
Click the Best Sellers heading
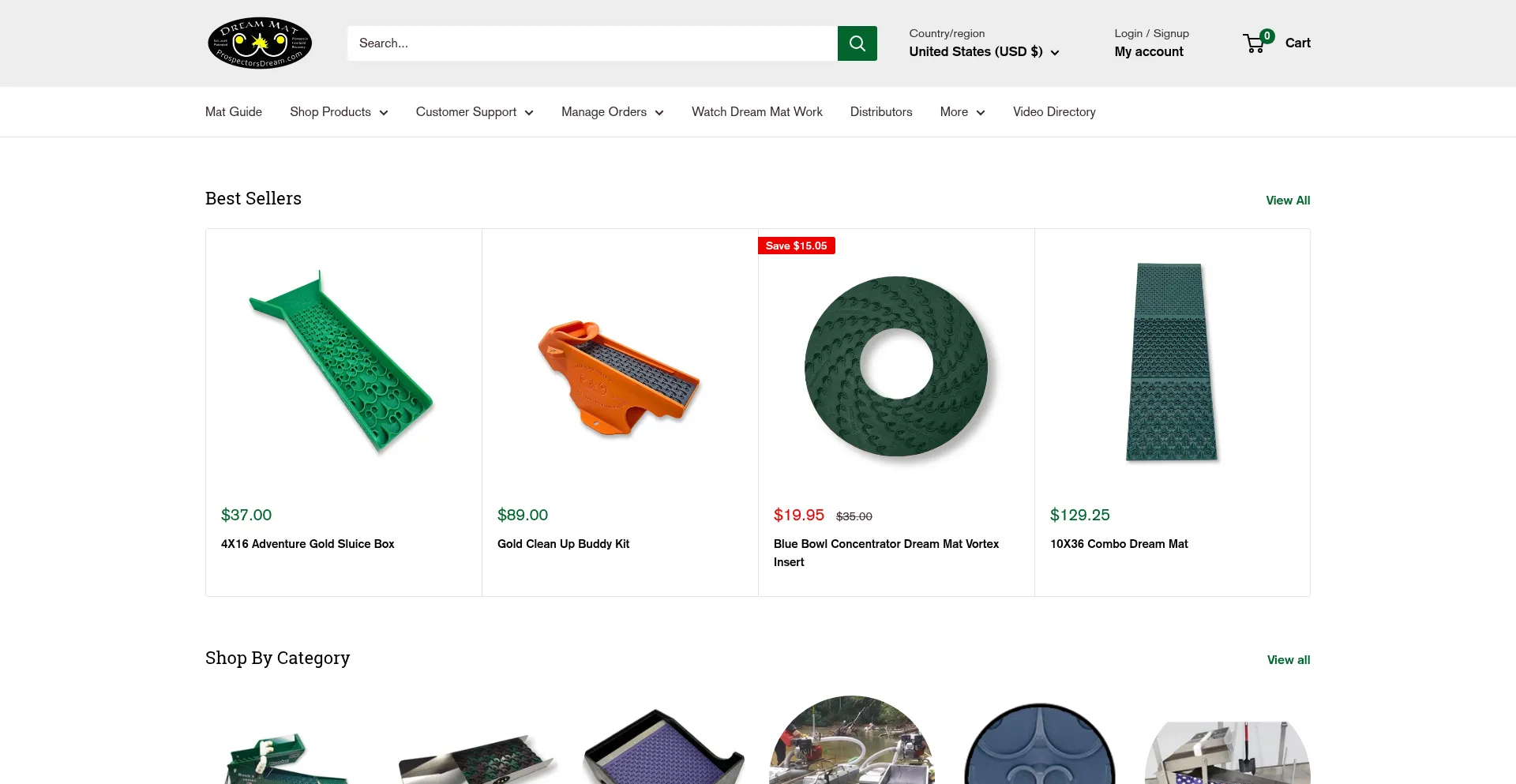(x=253, y=198)
